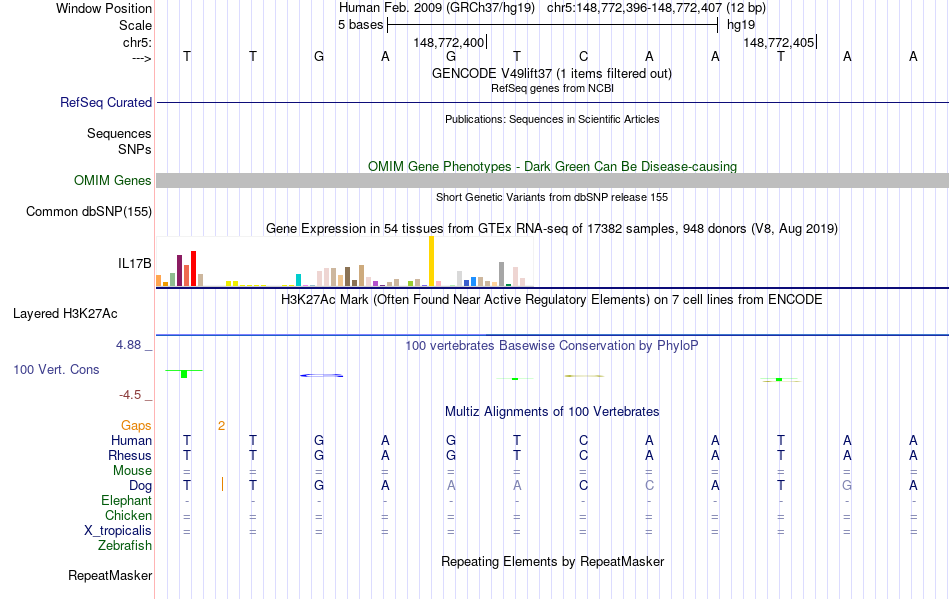Screen dimensions: 950x599
Task: Click the GENCODE V49lift37 track title
Action: (x=551, y=73)
